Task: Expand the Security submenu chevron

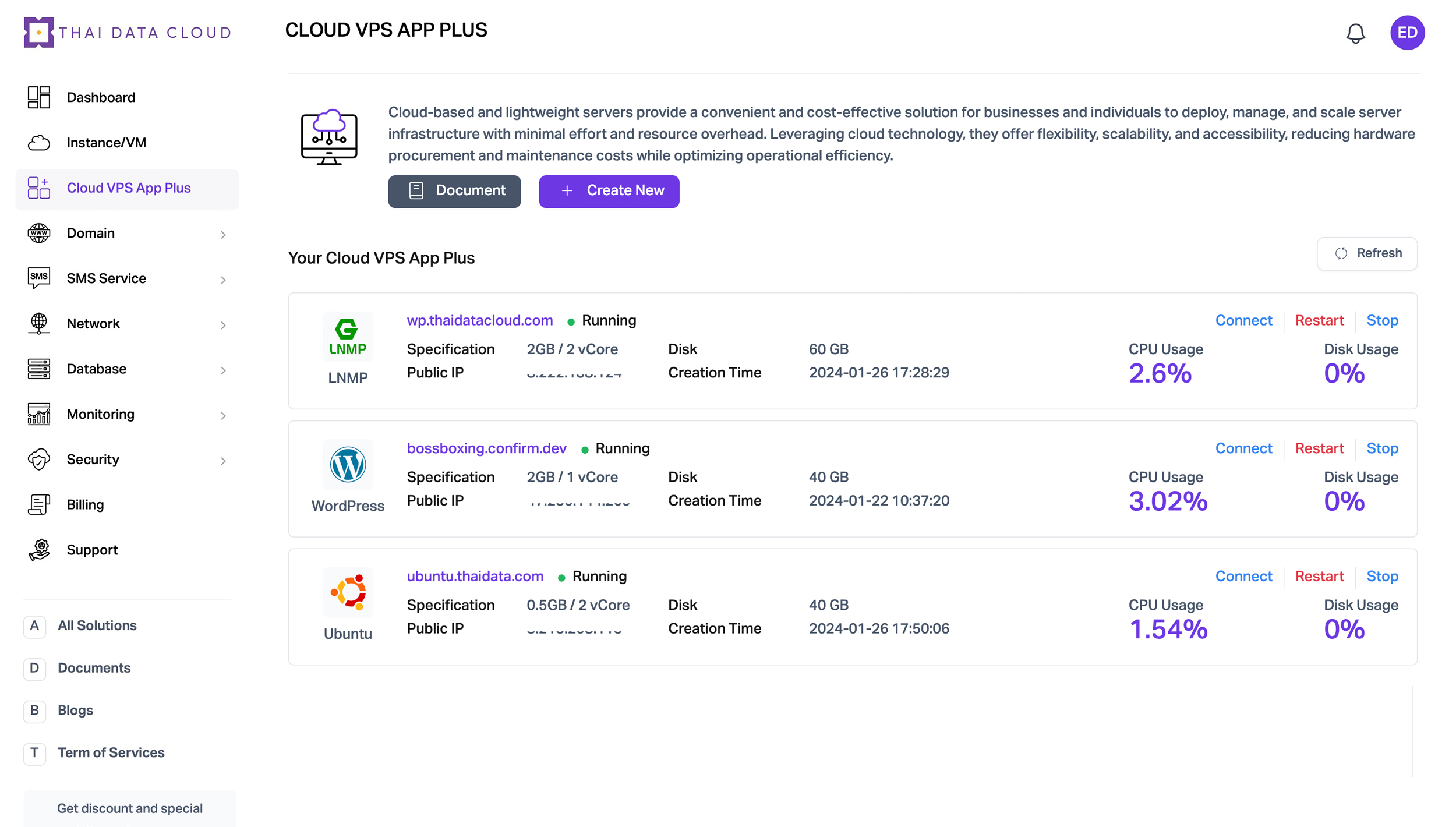Action: (223, 461)
